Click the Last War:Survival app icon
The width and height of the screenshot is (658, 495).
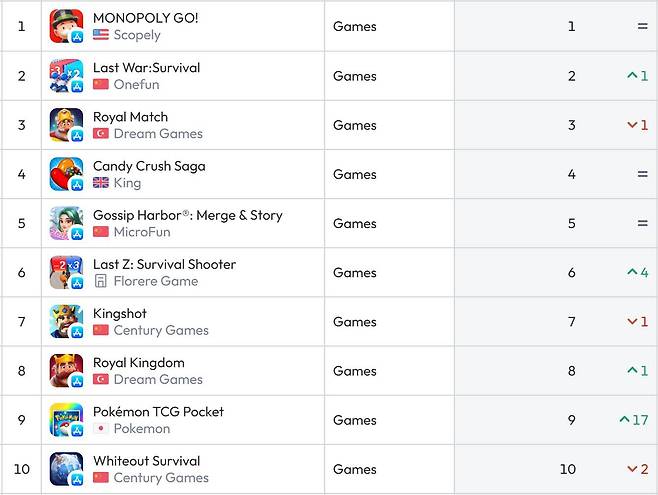(x=66, y=76)
